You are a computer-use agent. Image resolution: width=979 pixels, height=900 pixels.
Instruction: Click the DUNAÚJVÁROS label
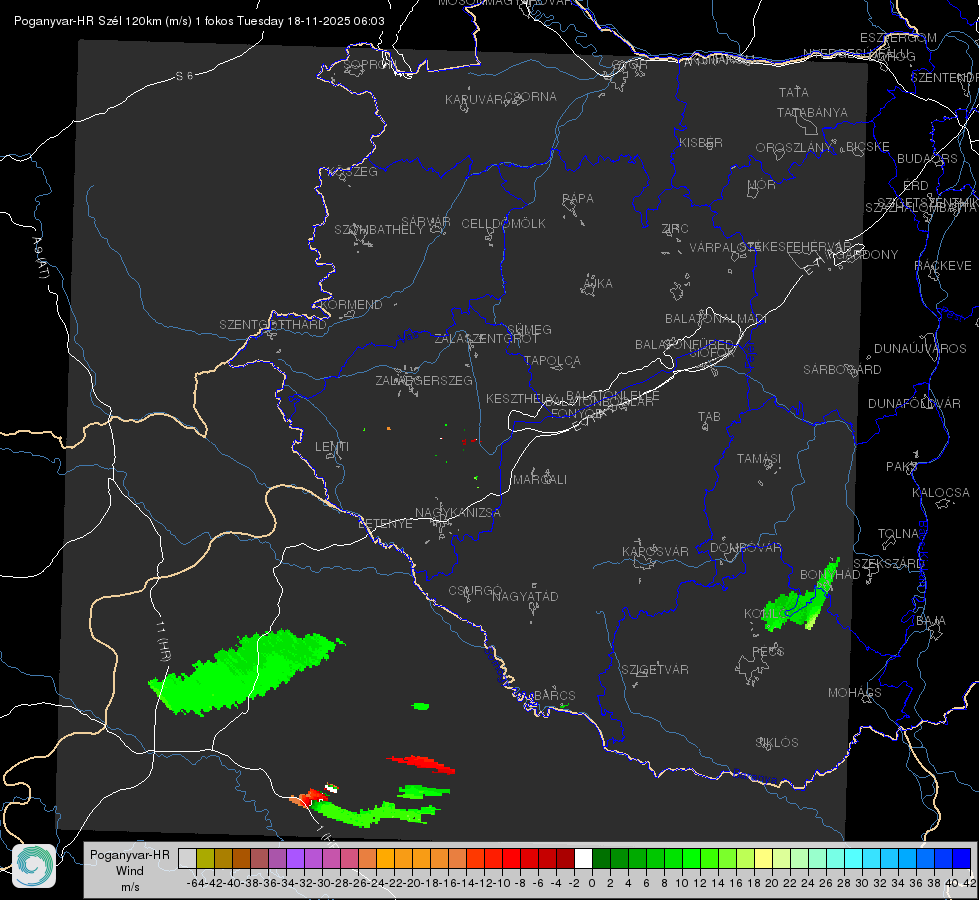pyautogui.click(x=920, y=349)
